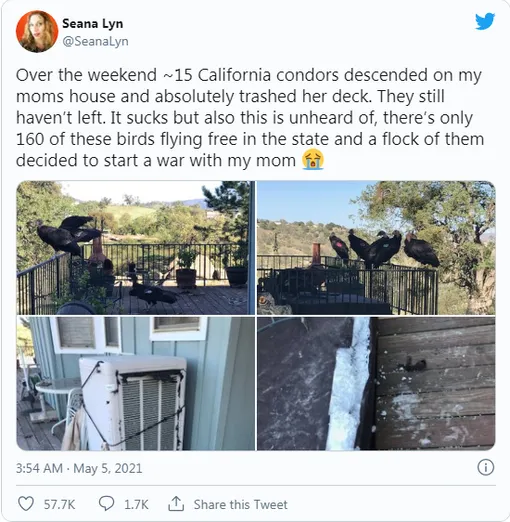The image size is (510, 522).
Task: Open photo of the damaged air conditioner
Action: pyautogui.click(x=136, y=383)
